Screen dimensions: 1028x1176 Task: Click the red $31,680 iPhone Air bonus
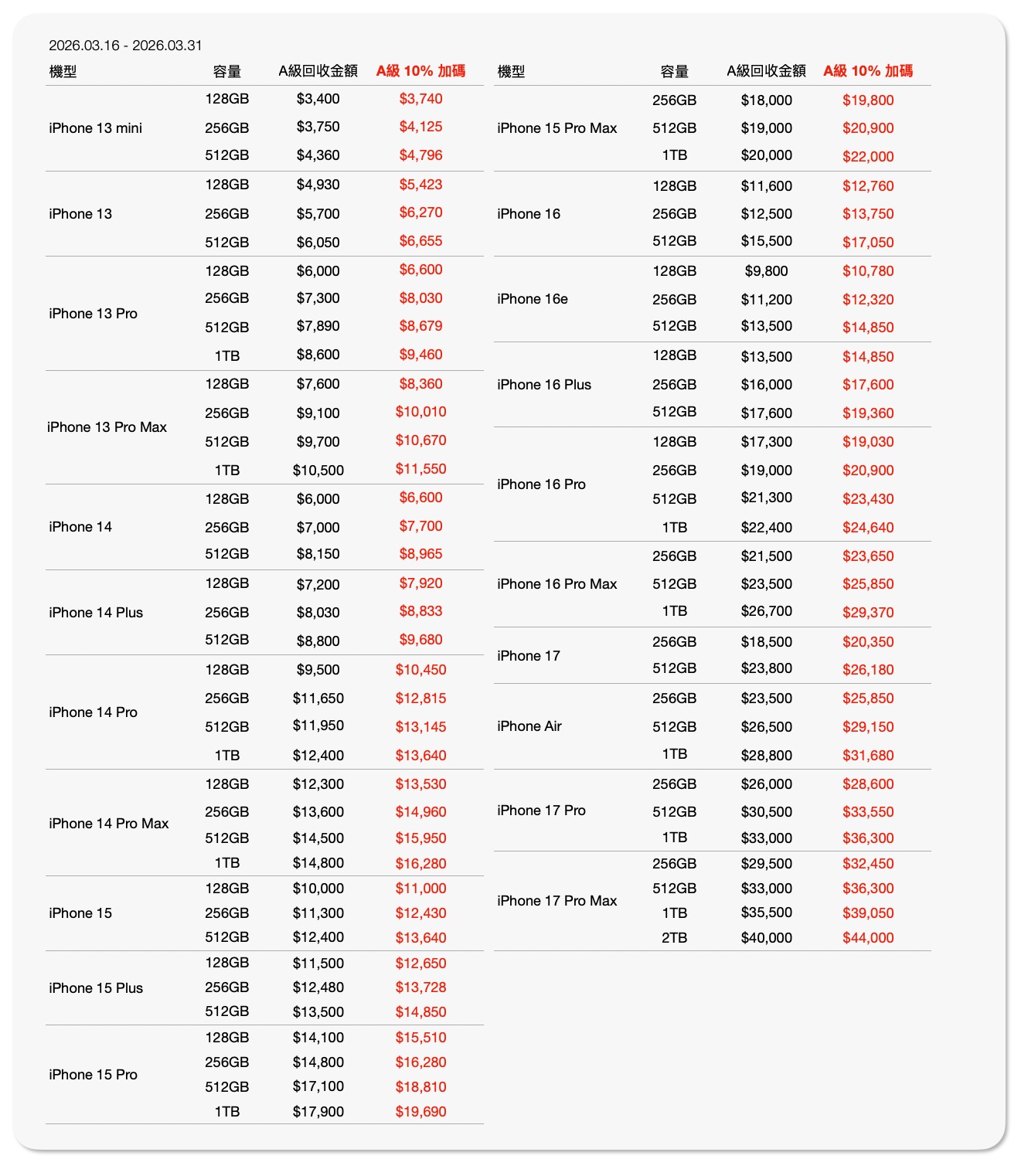(868, 756)
